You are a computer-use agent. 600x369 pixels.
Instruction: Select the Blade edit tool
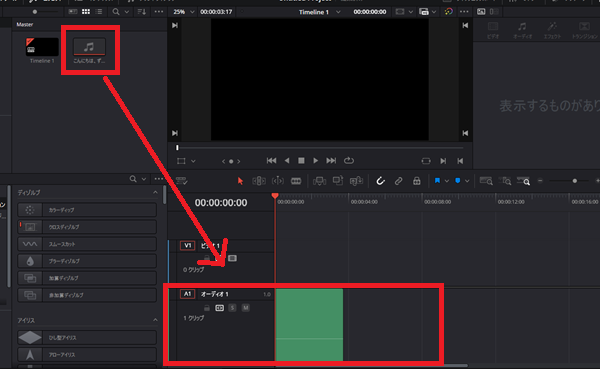tap(296, 181)
